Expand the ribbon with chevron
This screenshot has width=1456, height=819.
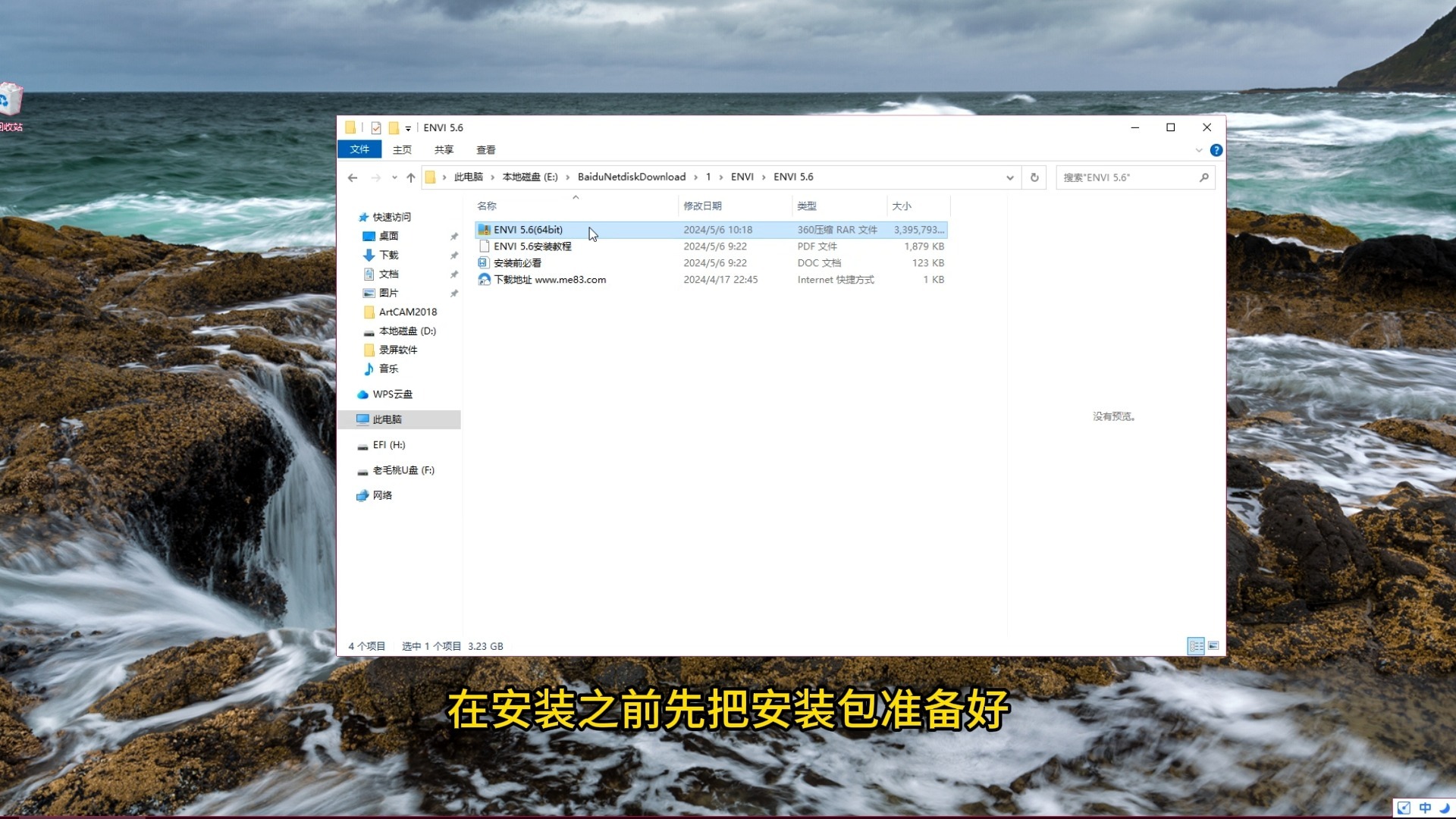coord(1199,150)
